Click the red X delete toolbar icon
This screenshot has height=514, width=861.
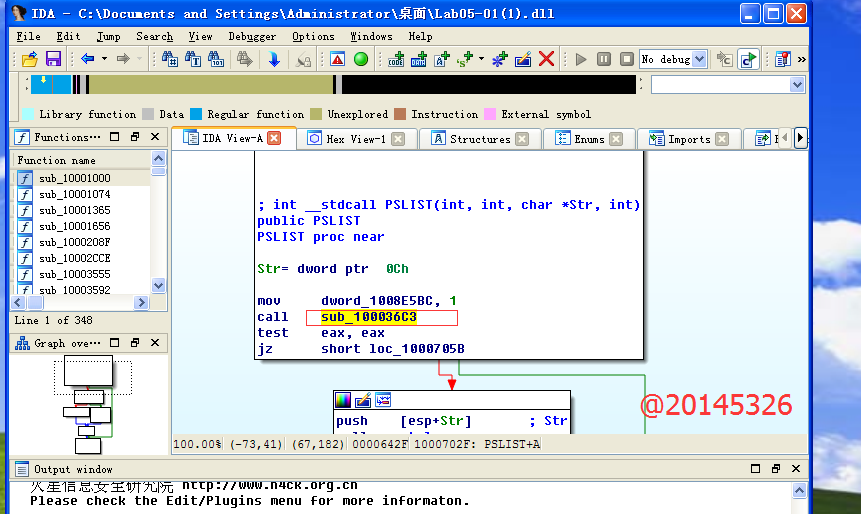pyautogui.click(x=546, y=60)
